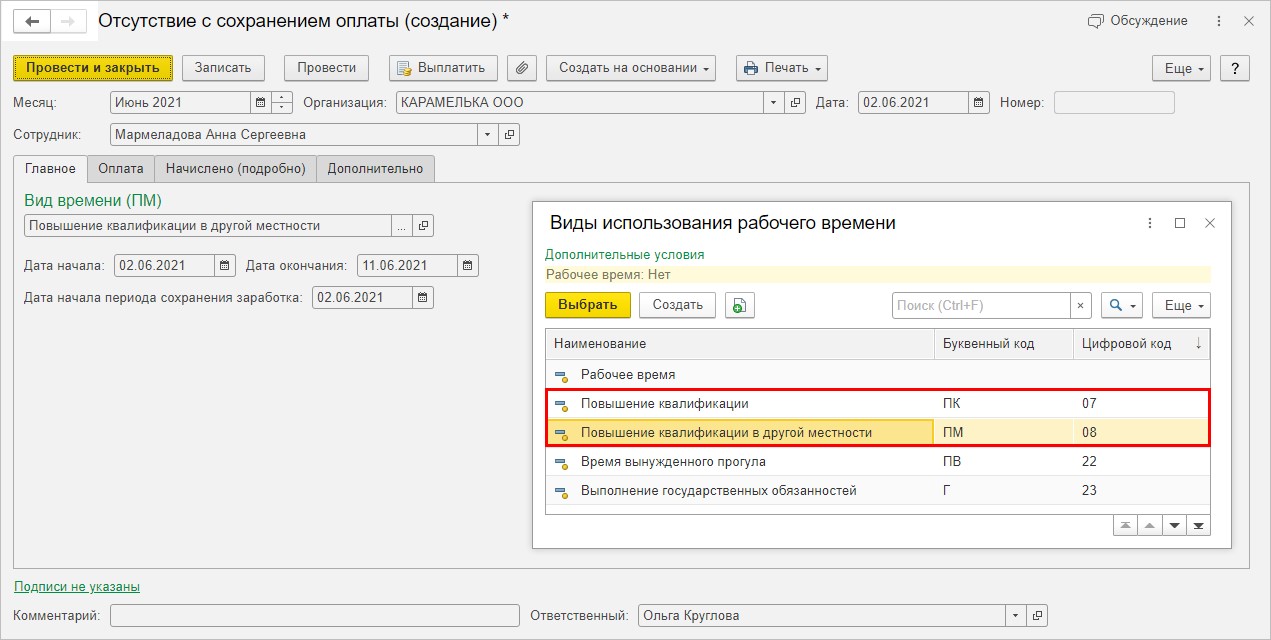Expand the Ответственный dropdown list
1271x640 pixels.
(x=1016, y=616)
